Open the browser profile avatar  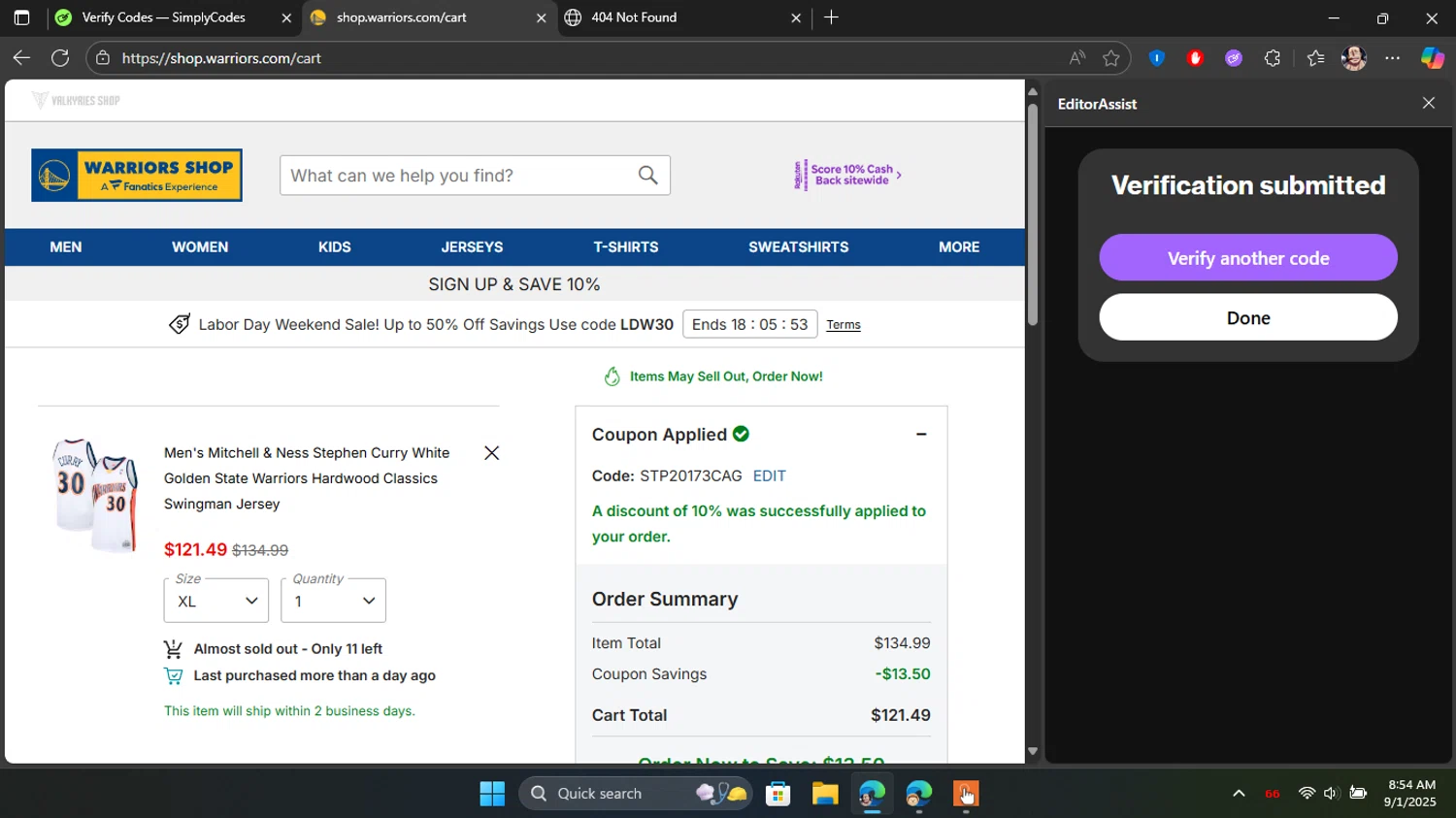[1354, 58]
